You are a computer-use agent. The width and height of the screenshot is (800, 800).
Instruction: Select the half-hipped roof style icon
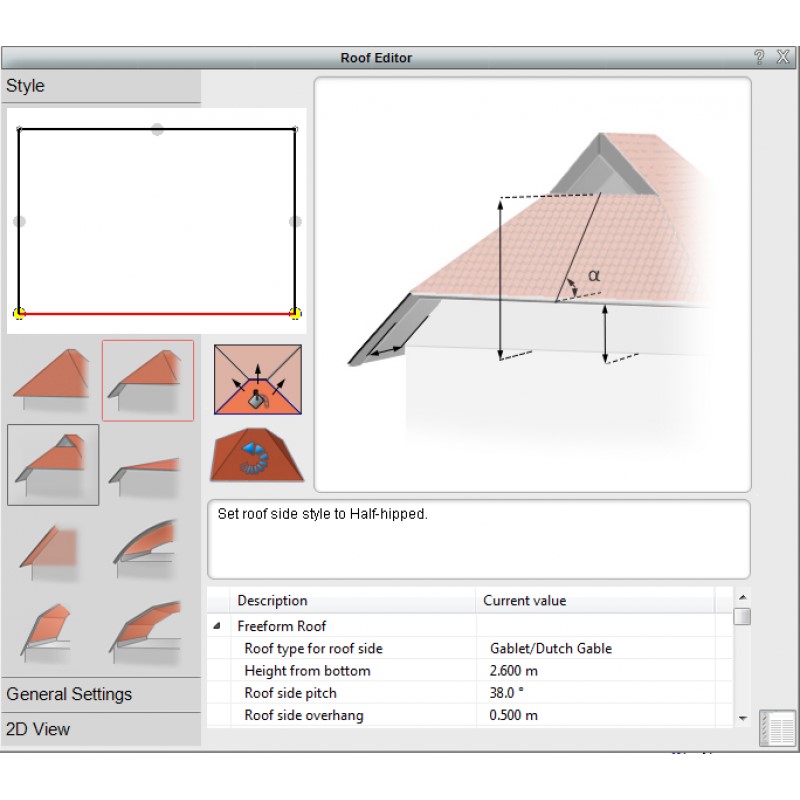pyautogui.click(x=148, y=380)
